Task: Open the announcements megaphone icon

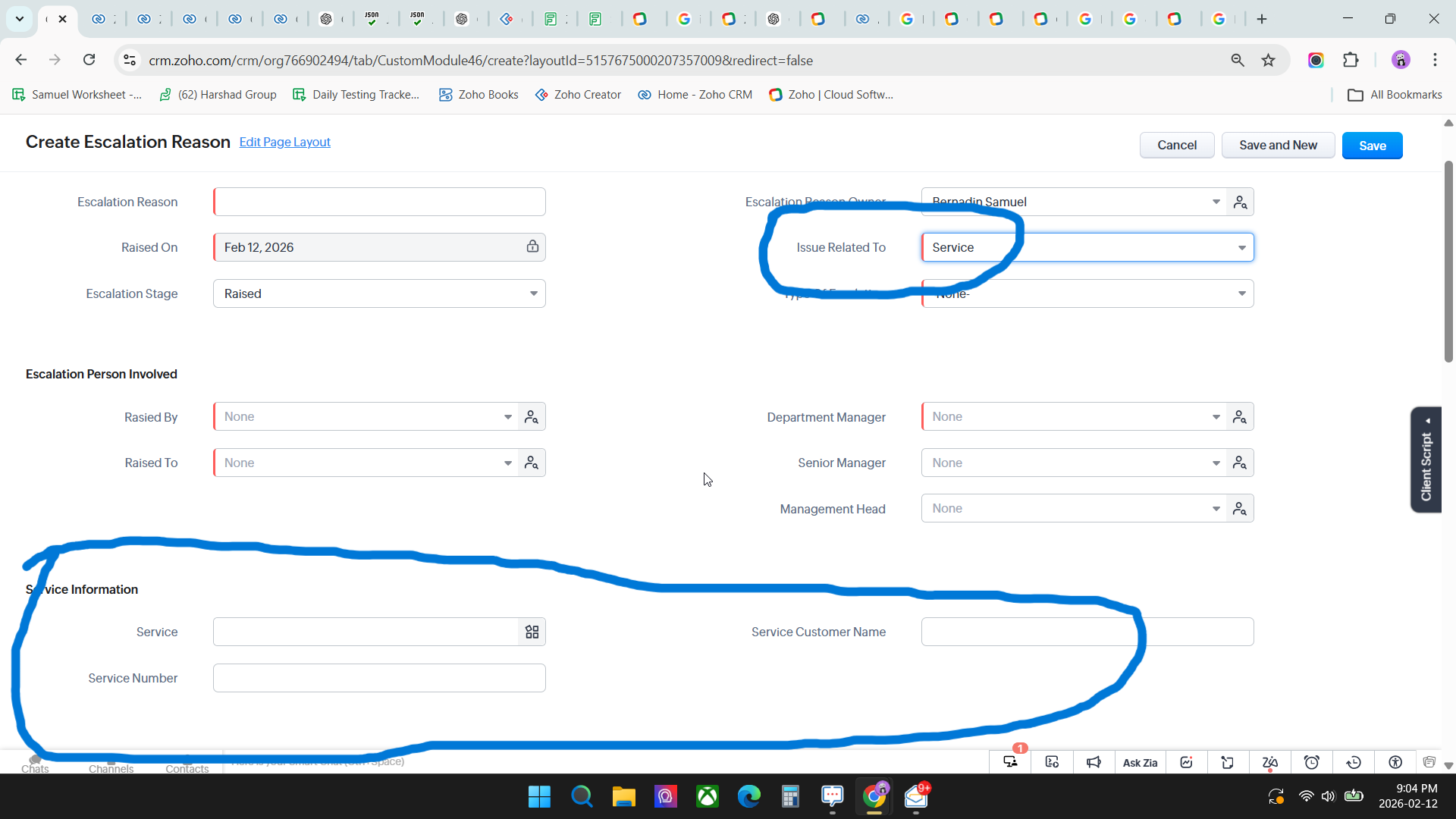Action: coord(1094,762)
